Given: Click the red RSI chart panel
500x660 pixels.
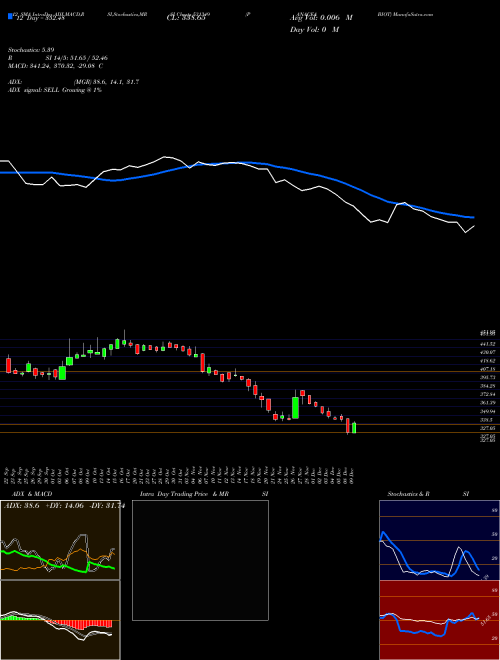Looking at the screenshot, I should 439,620.
